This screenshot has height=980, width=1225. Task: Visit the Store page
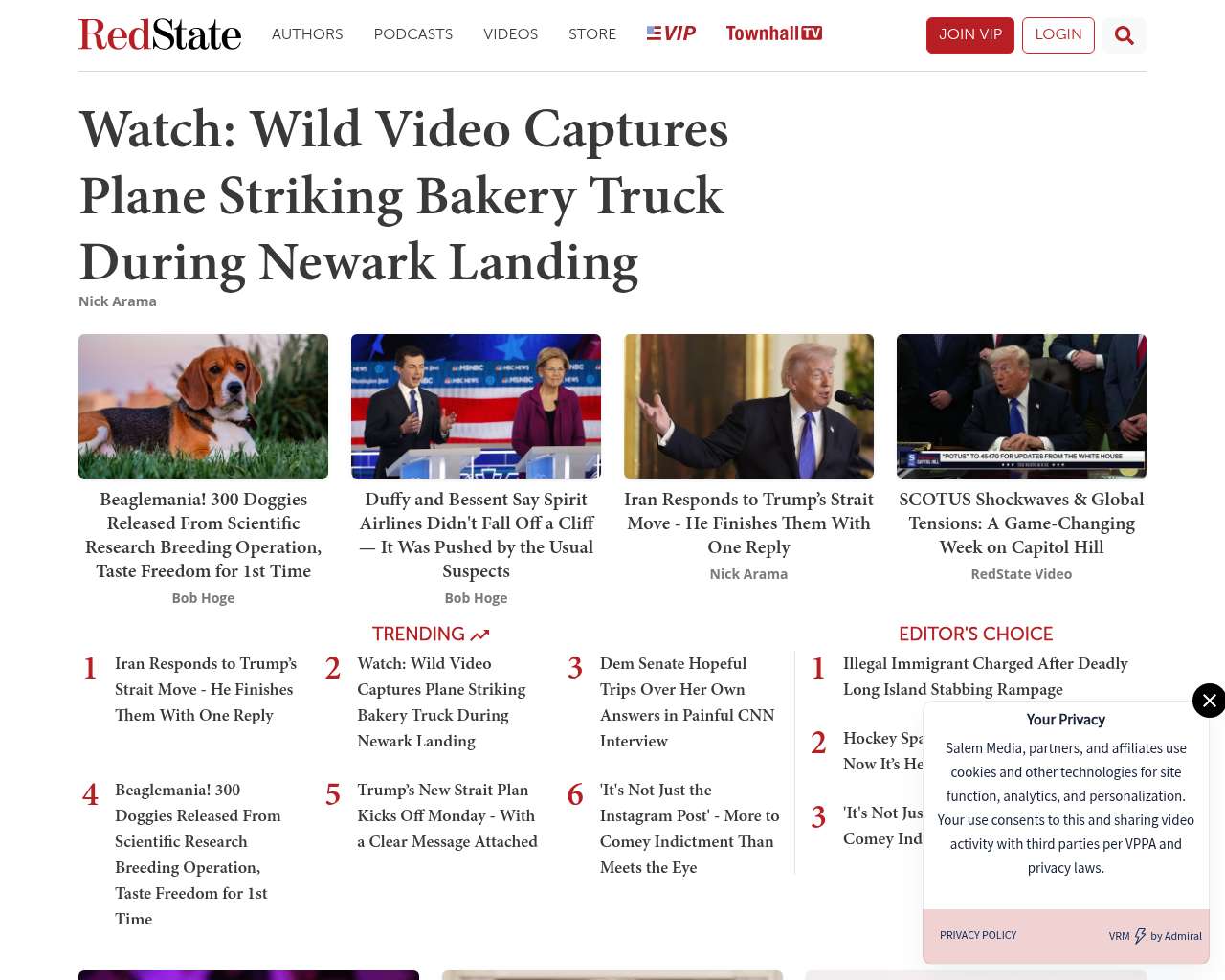(592, 34)
